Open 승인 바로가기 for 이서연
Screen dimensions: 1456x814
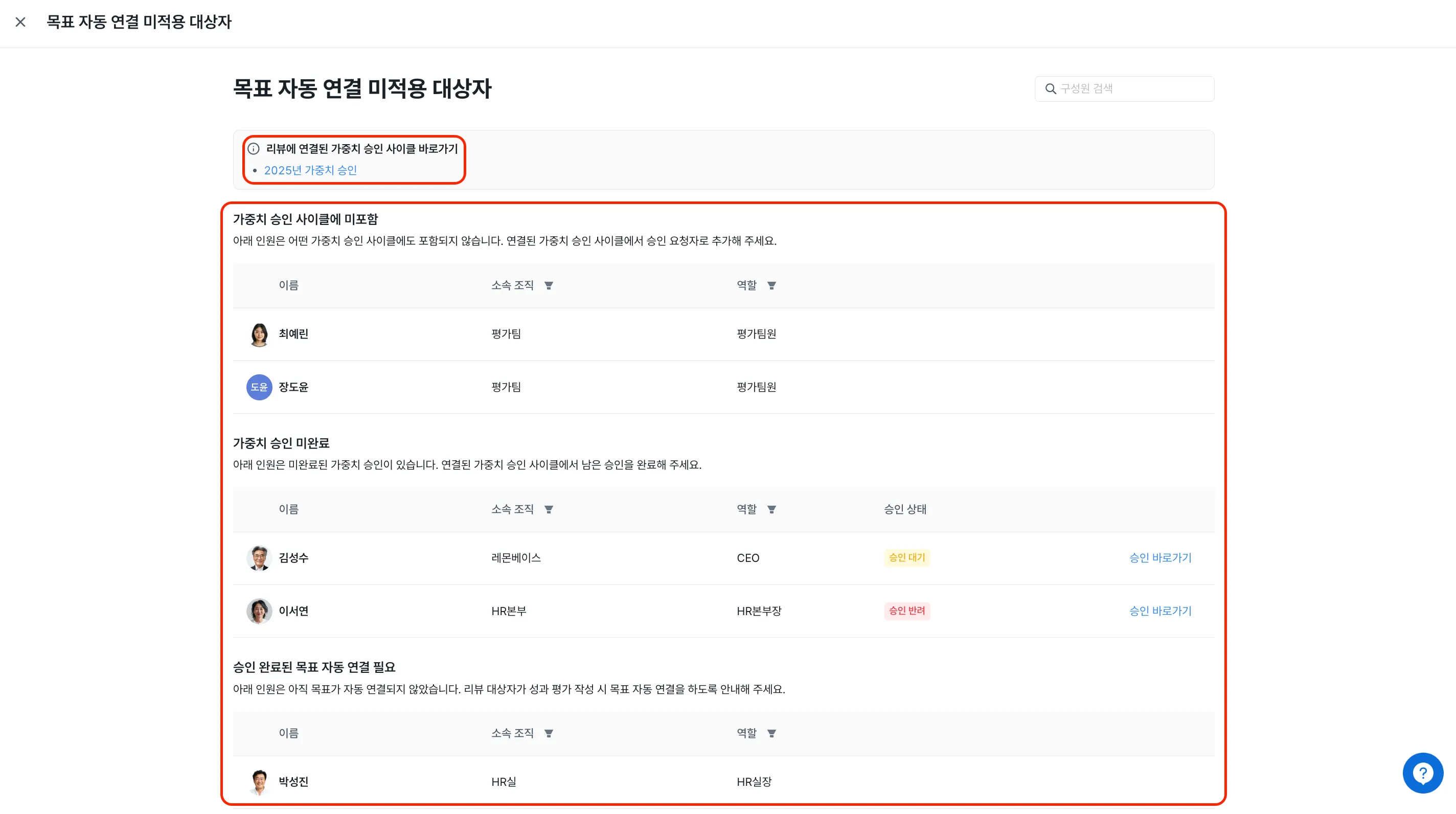1160,611
